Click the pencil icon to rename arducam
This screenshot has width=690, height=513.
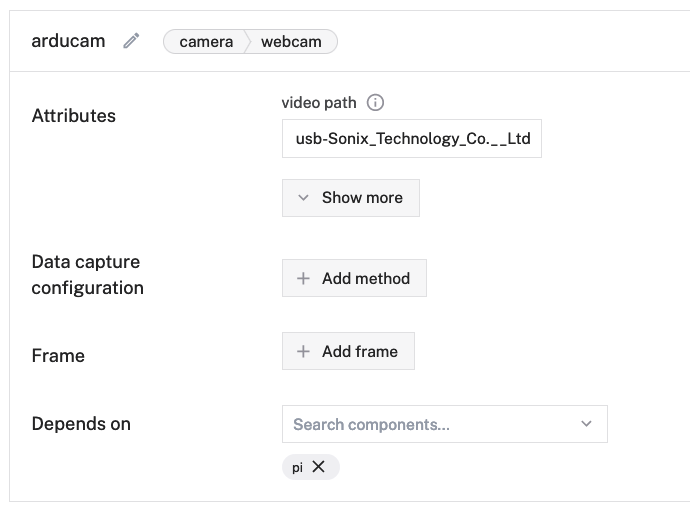131,41
